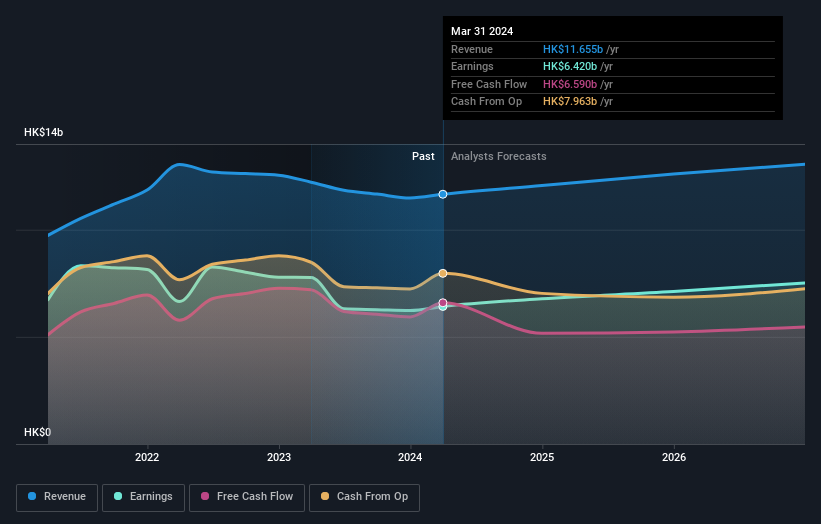
Task: Toggle the Earnings legend button
Action: [x=143, y=497]
